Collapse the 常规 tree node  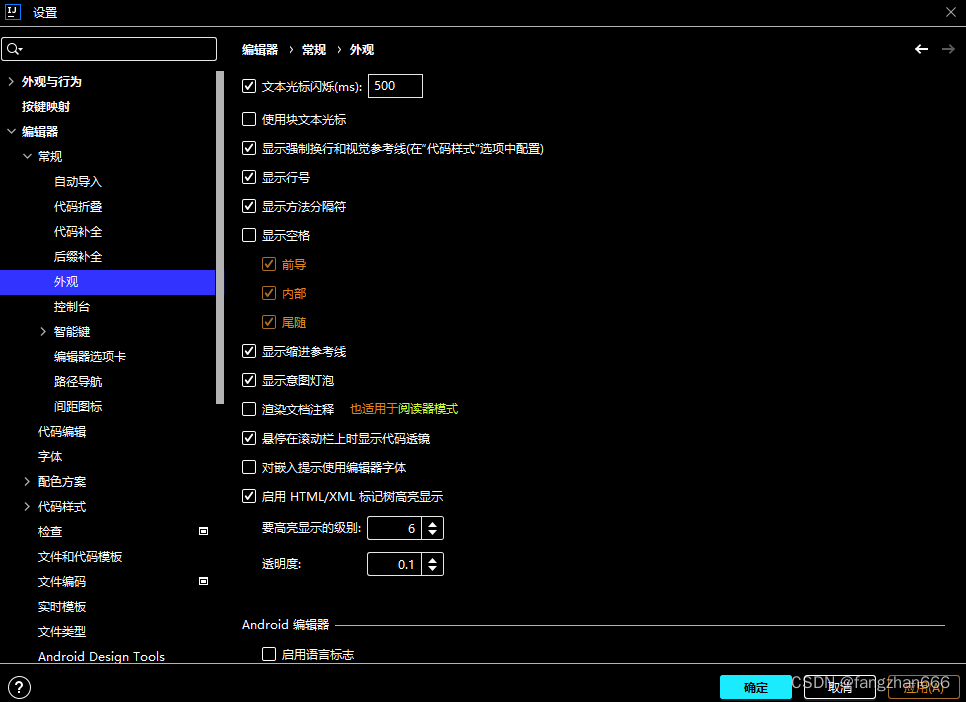tap(27, 157)
